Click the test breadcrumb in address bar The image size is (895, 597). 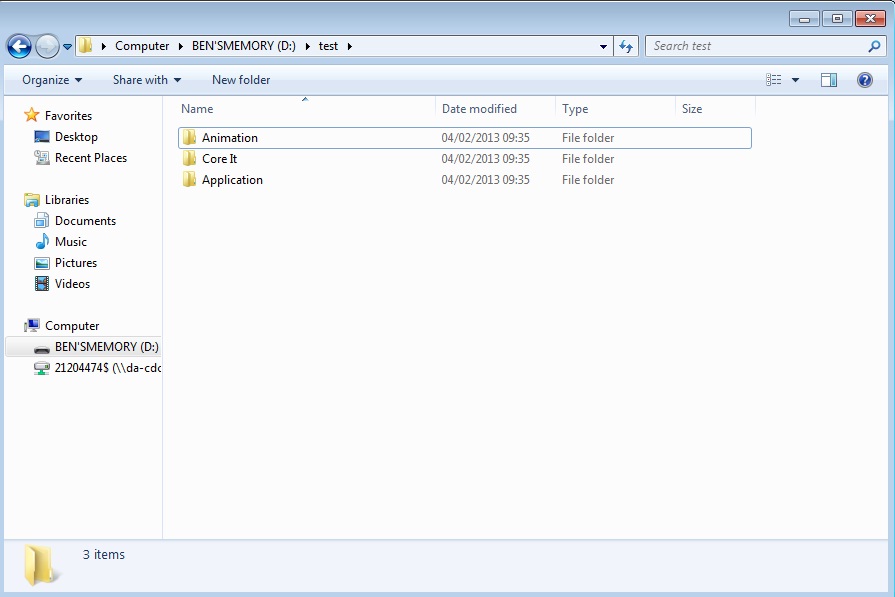point(328,45)
